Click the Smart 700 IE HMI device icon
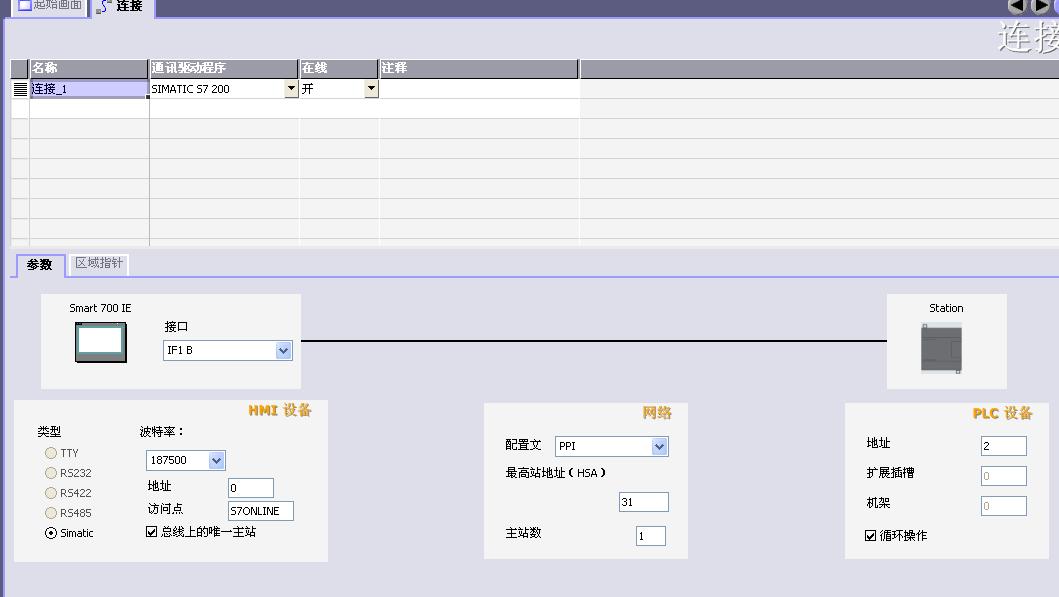 [101, 342]
